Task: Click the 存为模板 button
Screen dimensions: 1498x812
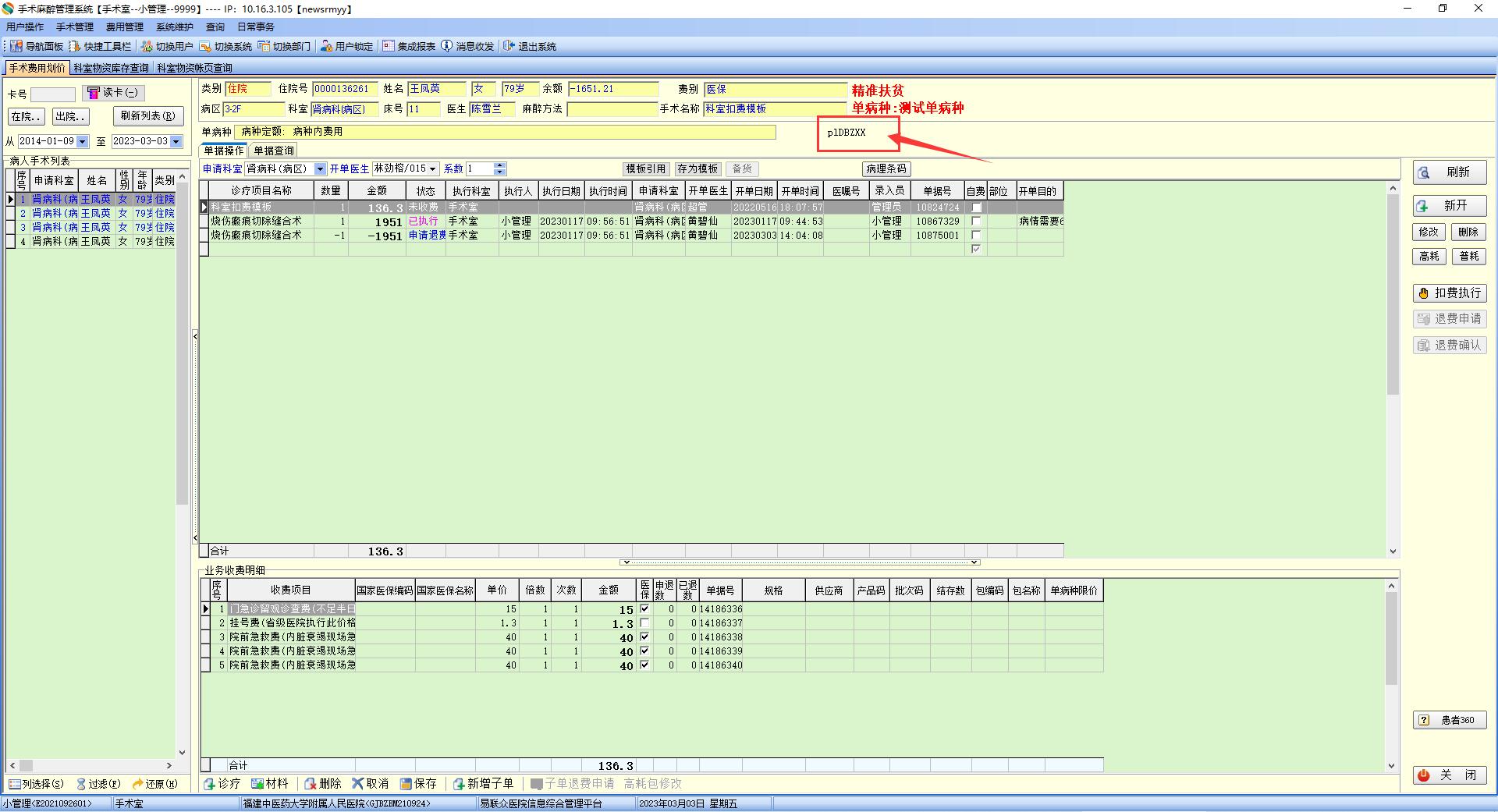Action: [698, 169]
